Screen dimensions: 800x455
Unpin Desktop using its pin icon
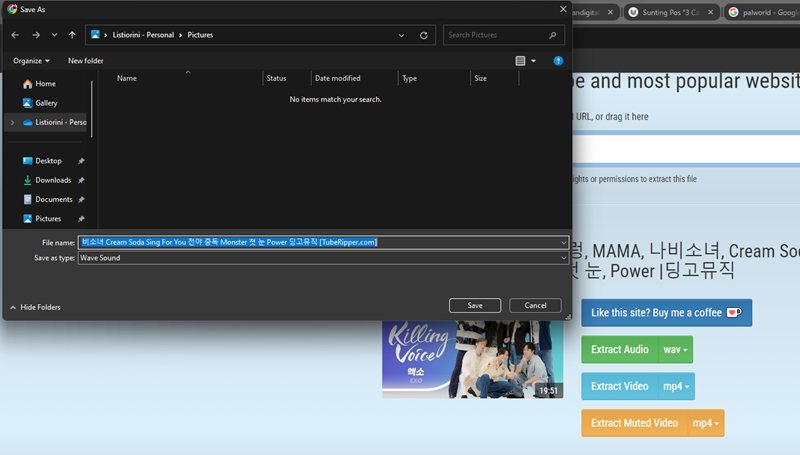tap(81, 161)
